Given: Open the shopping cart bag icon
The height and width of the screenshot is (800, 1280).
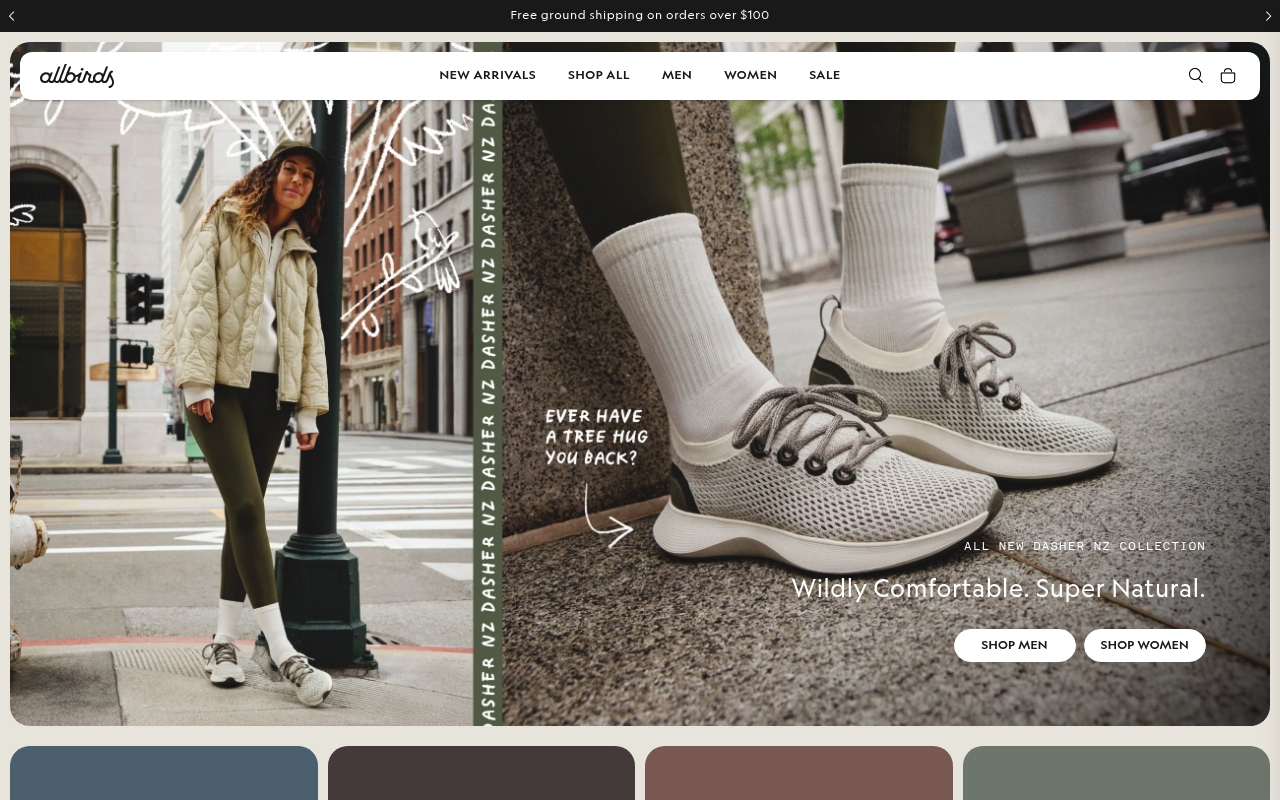Looking at the screenshot, I should pos(1228,76).
